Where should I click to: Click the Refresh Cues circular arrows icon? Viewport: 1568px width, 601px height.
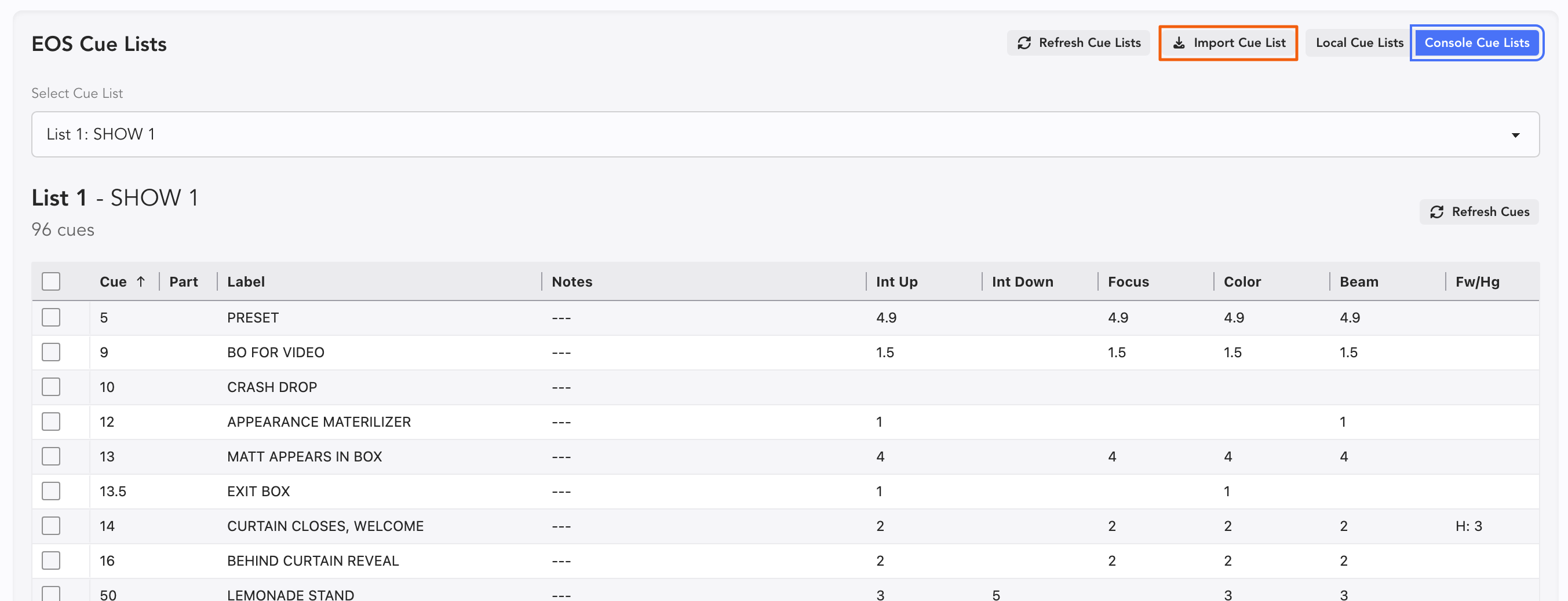[1436, 212]
